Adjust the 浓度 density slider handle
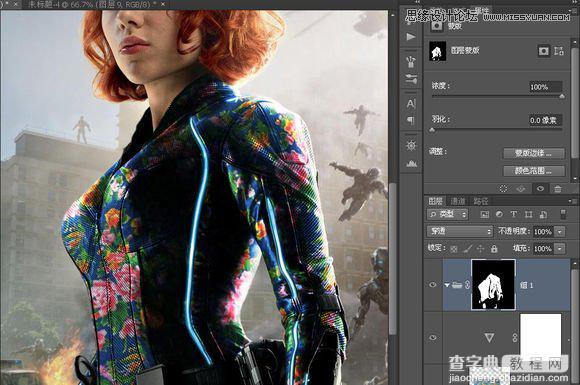Screen dimensions: 580x385 (562, 96)
